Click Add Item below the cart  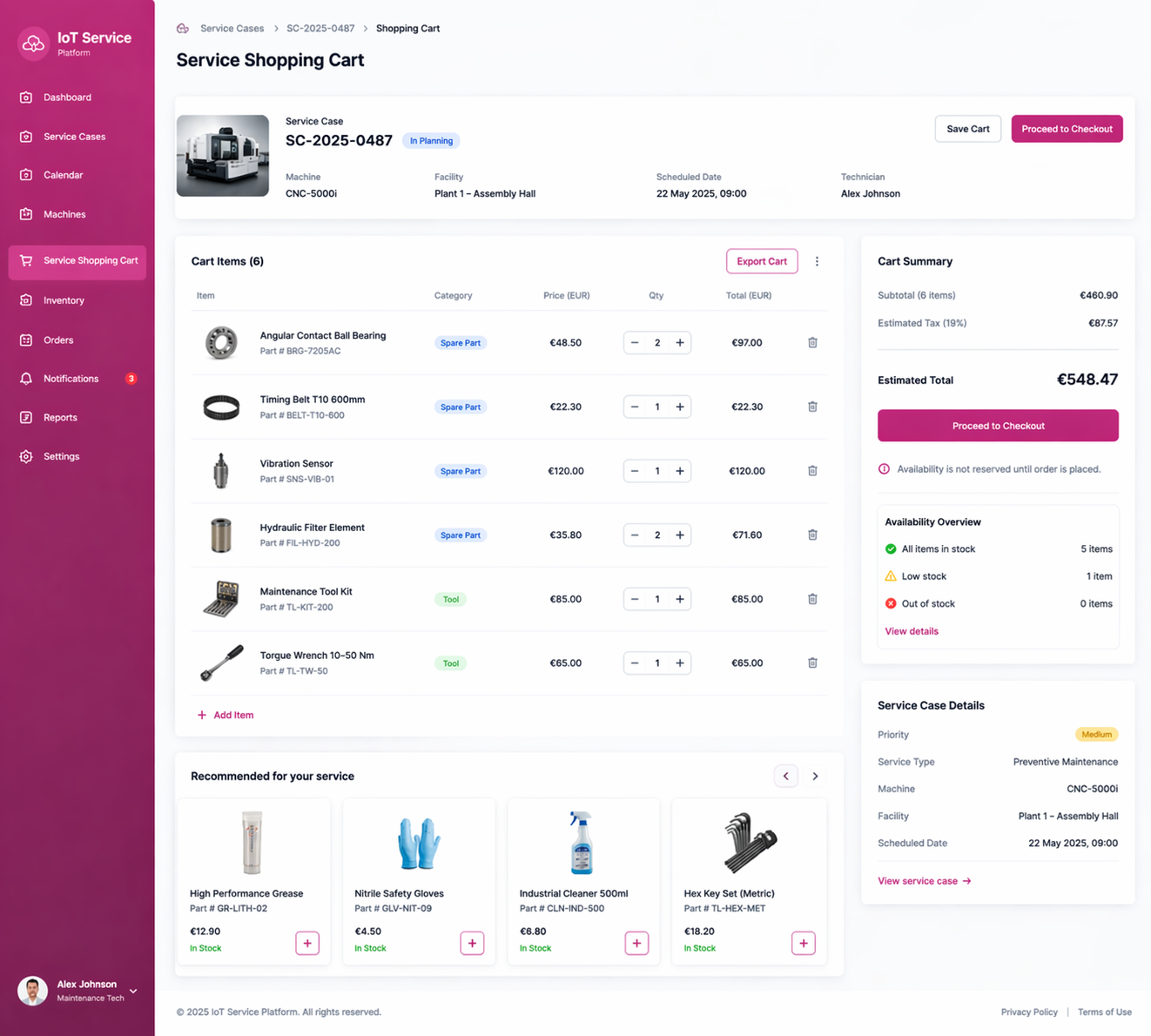(225, 715)
